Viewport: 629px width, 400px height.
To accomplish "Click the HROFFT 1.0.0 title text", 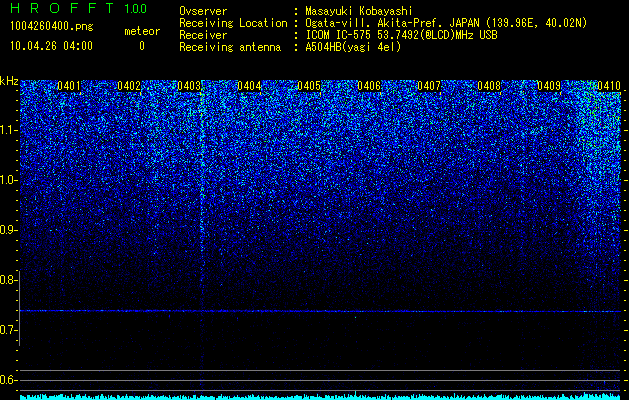I will tap(79, 8).
